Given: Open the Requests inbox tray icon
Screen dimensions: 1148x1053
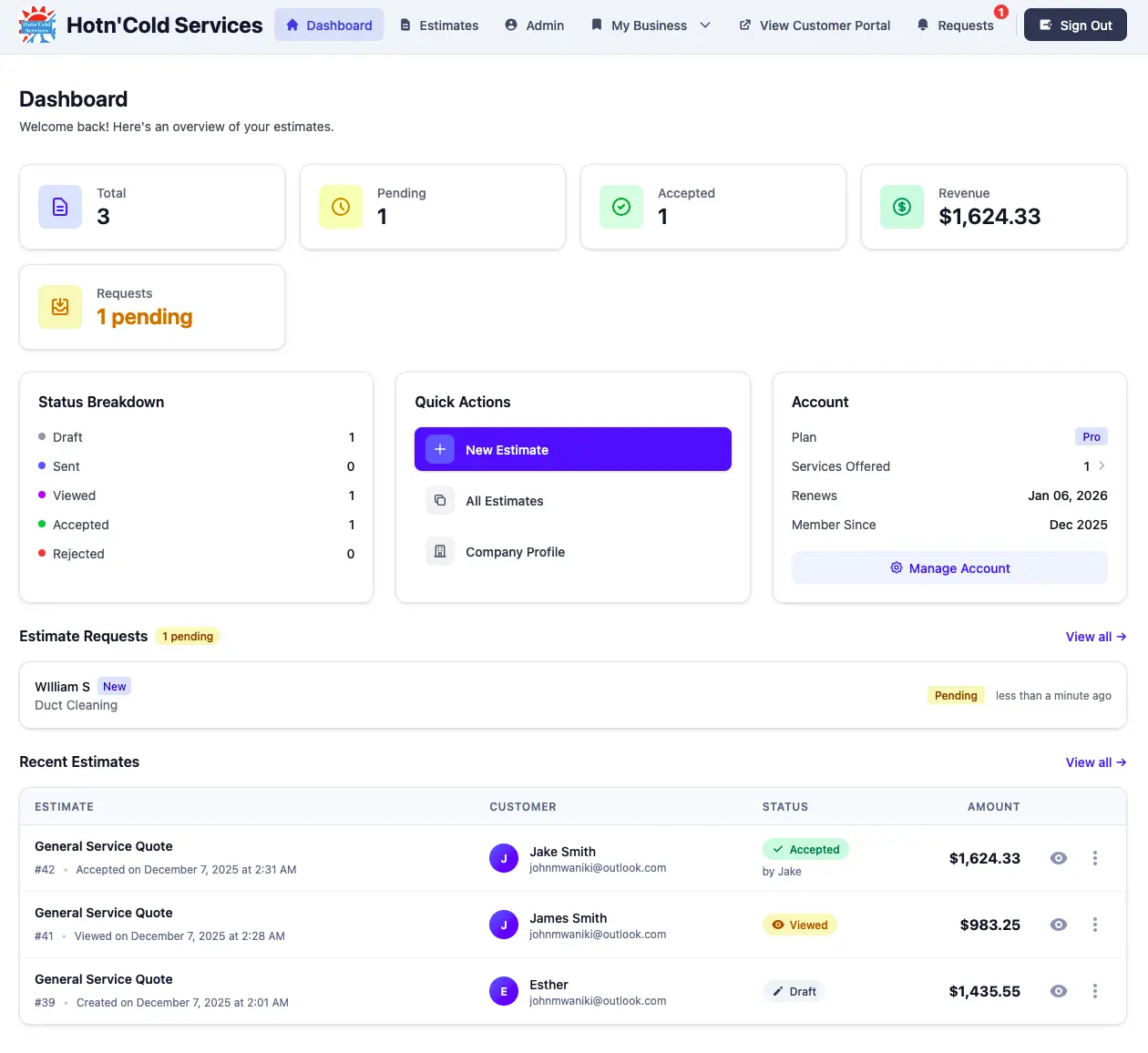Looking at the screenshot, I should point(59,307).
